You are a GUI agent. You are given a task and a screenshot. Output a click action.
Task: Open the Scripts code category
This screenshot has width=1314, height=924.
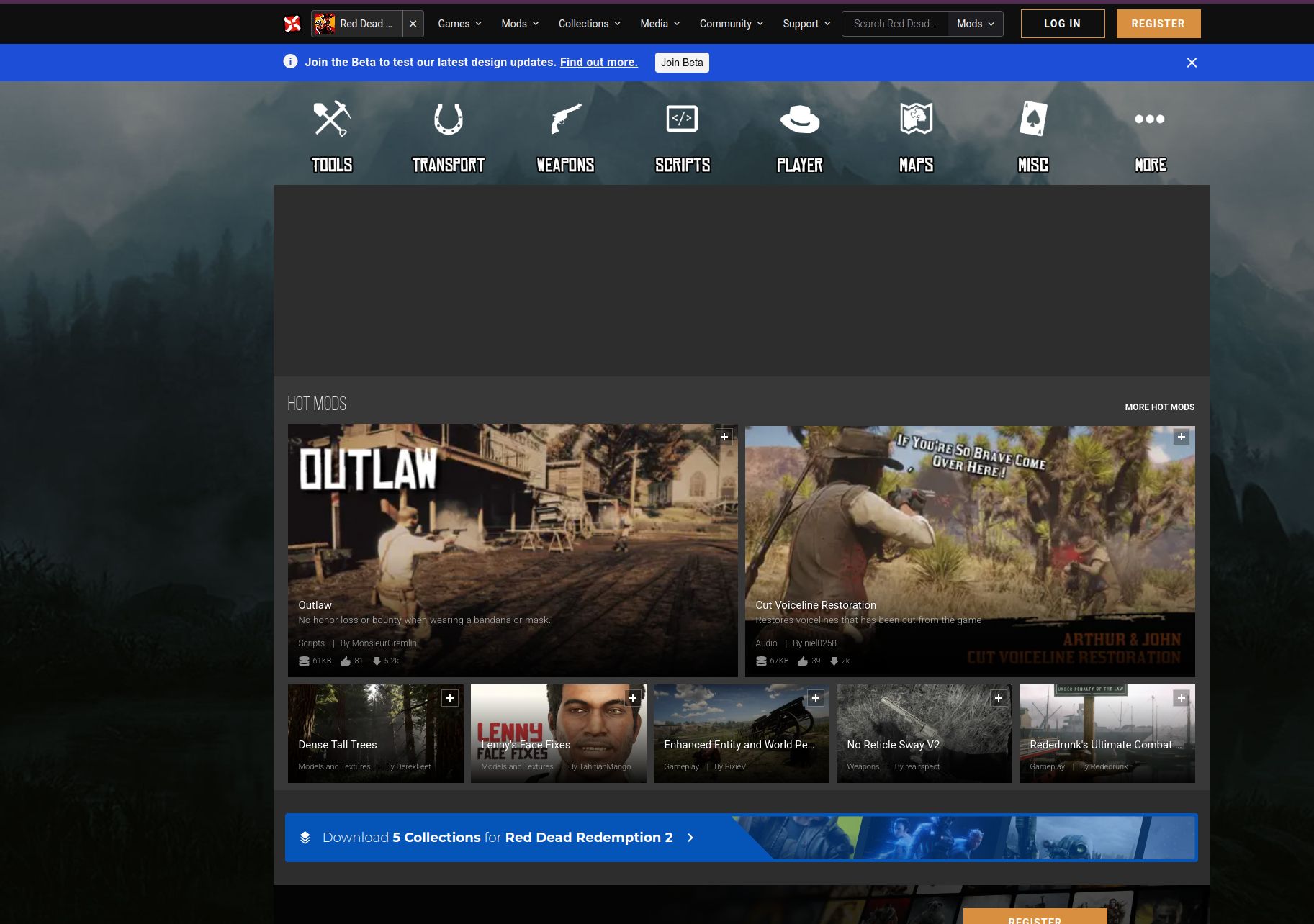pyautogui.click(x=682, y=119)
